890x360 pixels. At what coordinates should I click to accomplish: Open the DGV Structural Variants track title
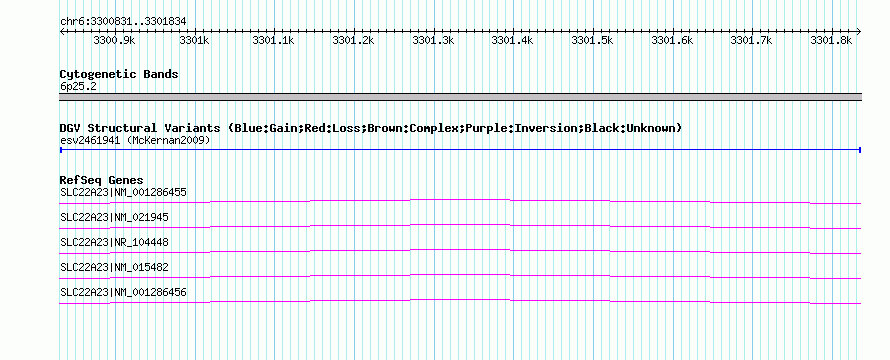tap(371, 128)
